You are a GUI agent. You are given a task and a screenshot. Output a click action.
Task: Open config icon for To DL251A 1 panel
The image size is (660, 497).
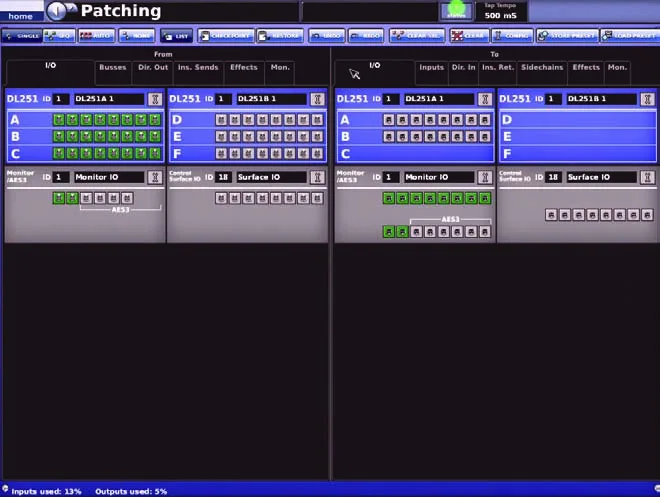pyautogui.click(x=485, y=99)
